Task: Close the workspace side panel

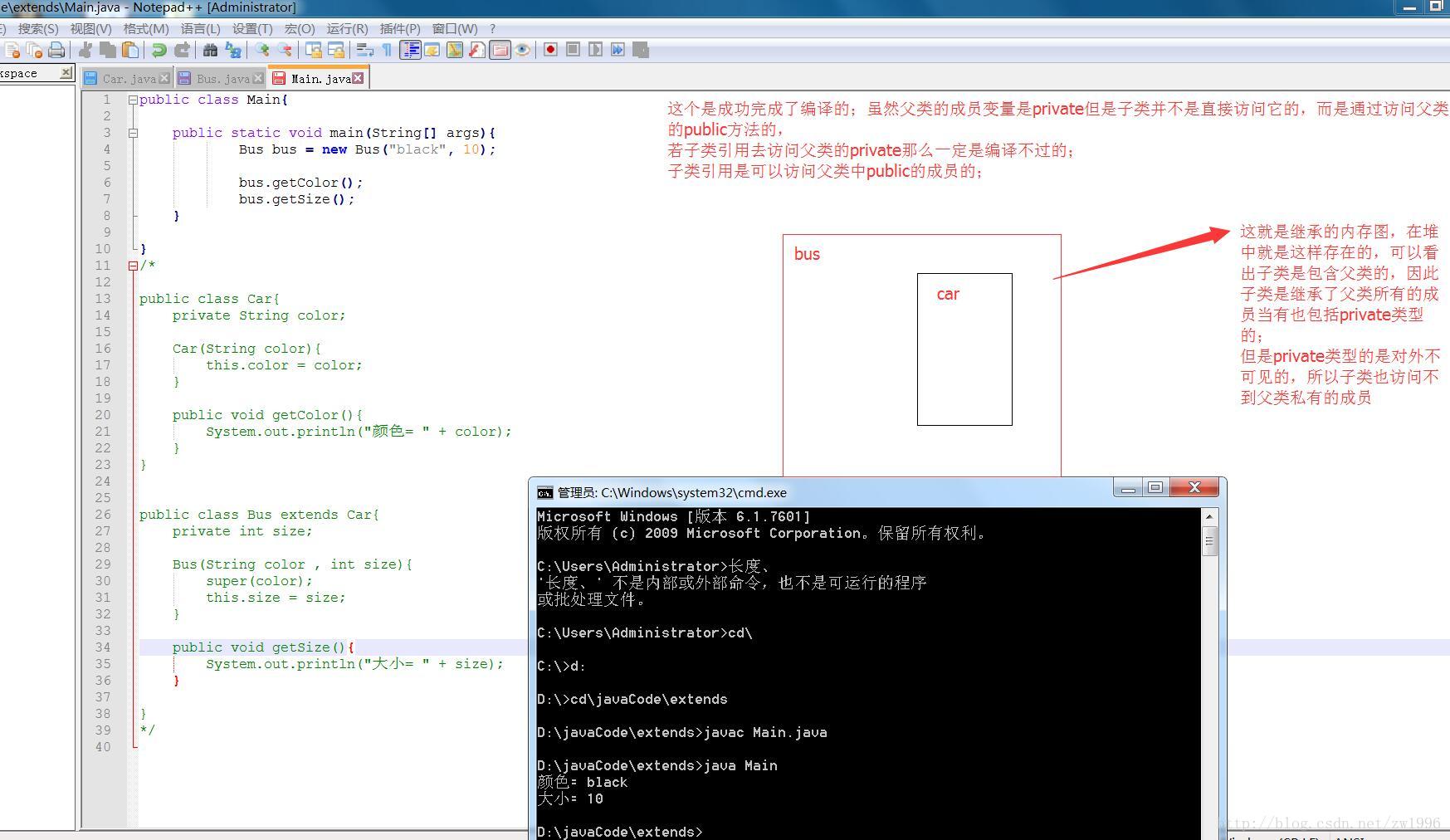Action: (66, 73)
